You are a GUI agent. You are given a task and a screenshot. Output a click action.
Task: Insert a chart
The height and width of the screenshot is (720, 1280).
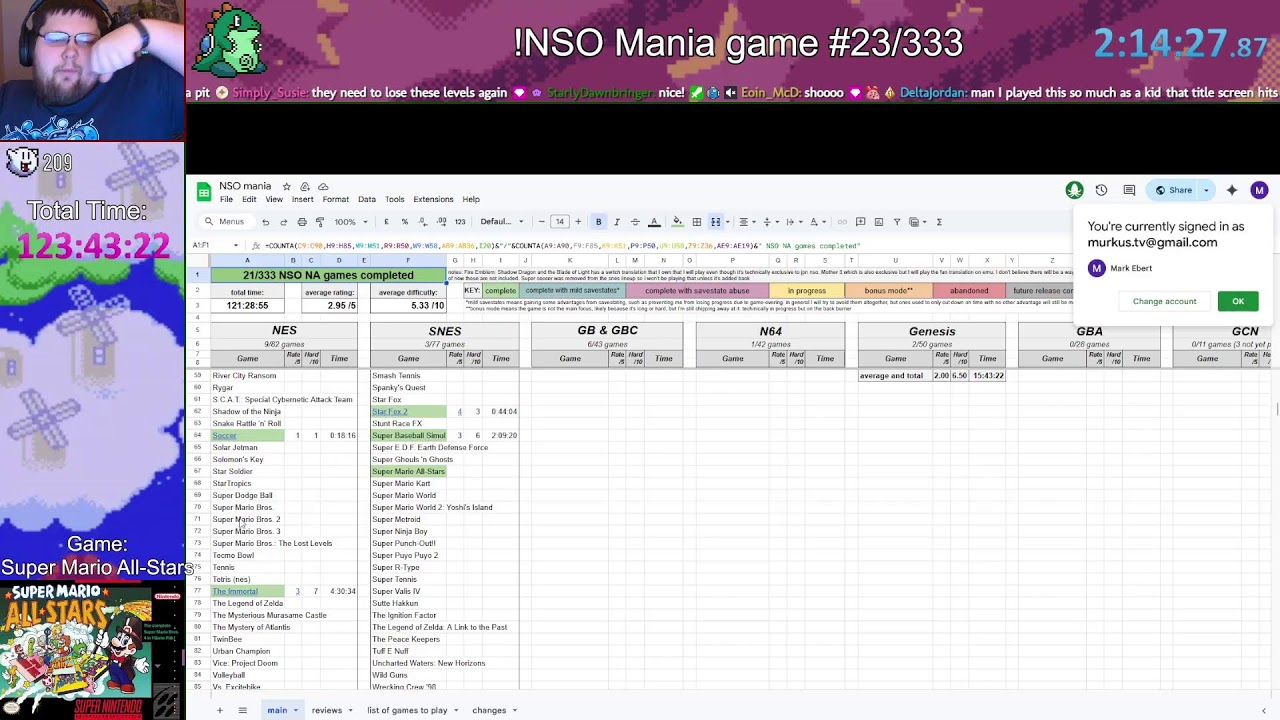coord(878,222)
